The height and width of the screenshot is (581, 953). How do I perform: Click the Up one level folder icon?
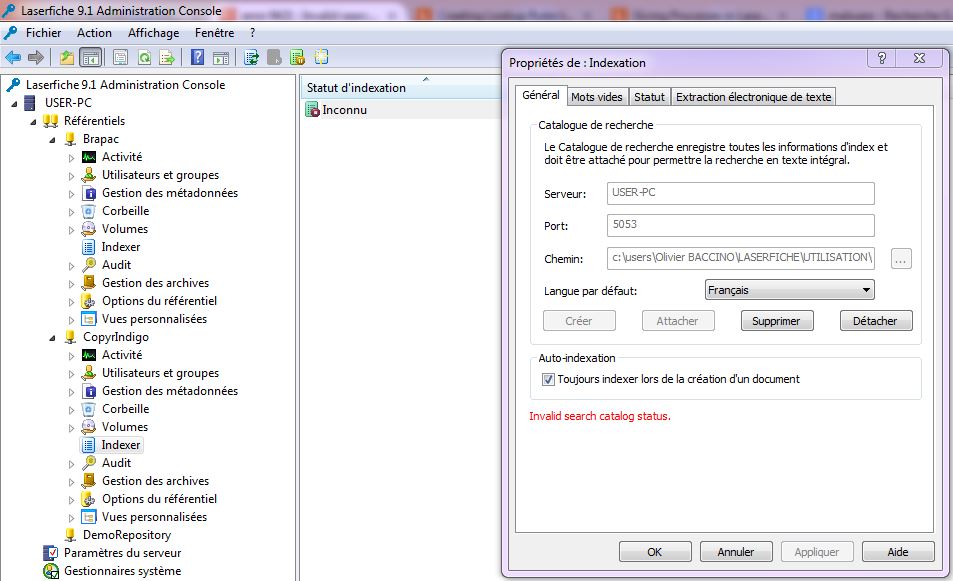[x=66, y=58]
